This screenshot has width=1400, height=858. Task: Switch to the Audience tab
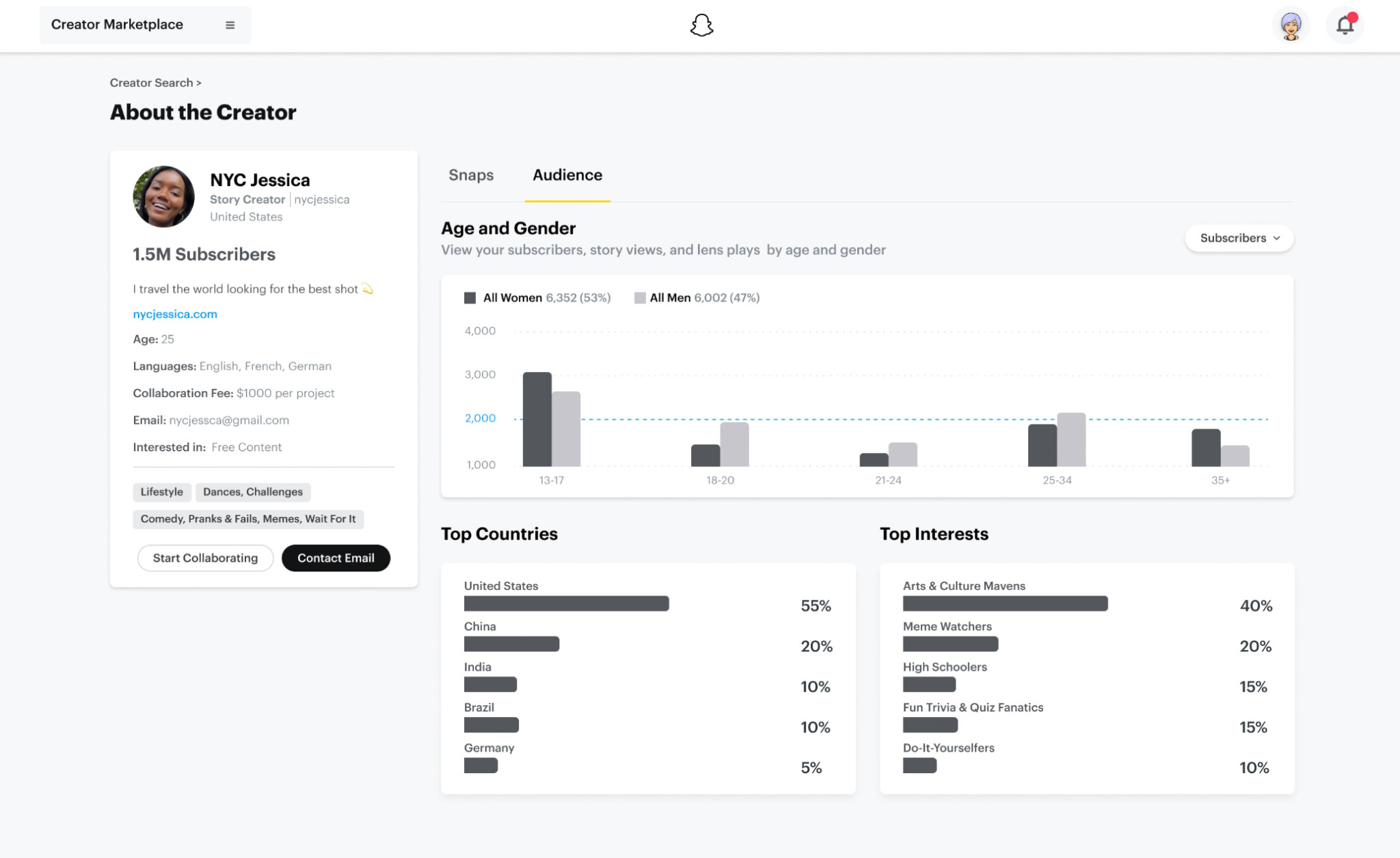click(x=568, y=175)
